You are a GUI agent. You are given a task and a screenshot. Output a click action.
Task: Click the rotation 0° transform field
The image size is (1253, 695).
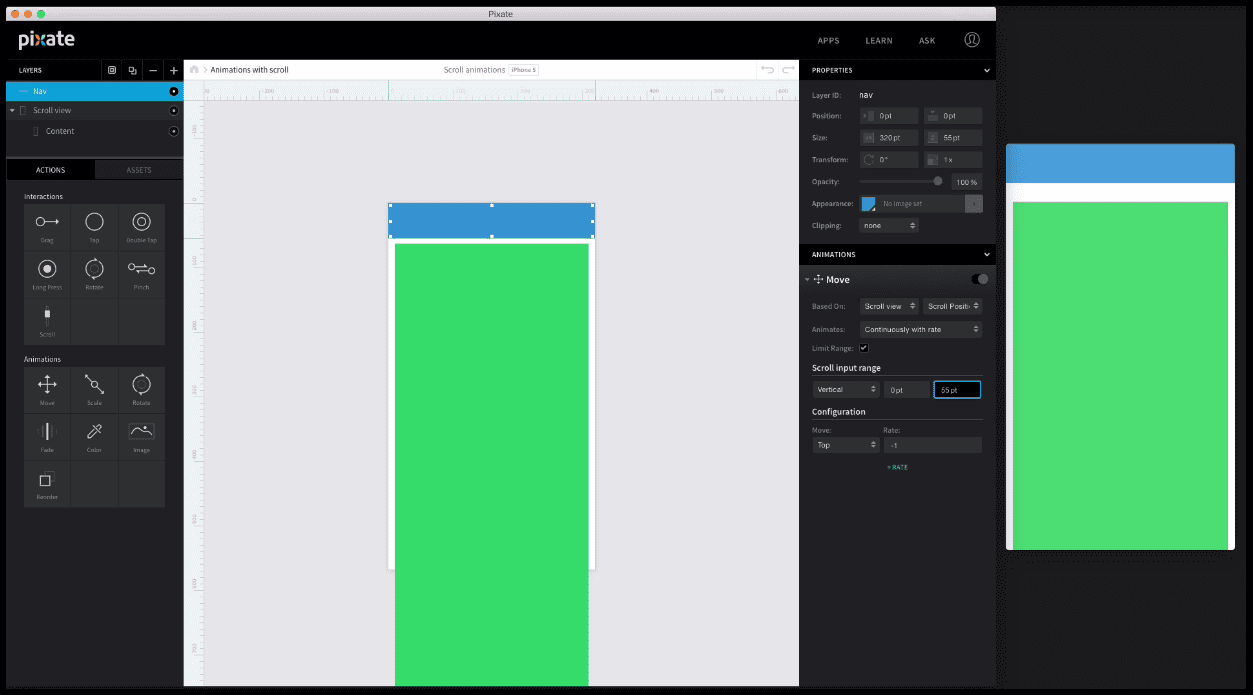tap(888, 160)
